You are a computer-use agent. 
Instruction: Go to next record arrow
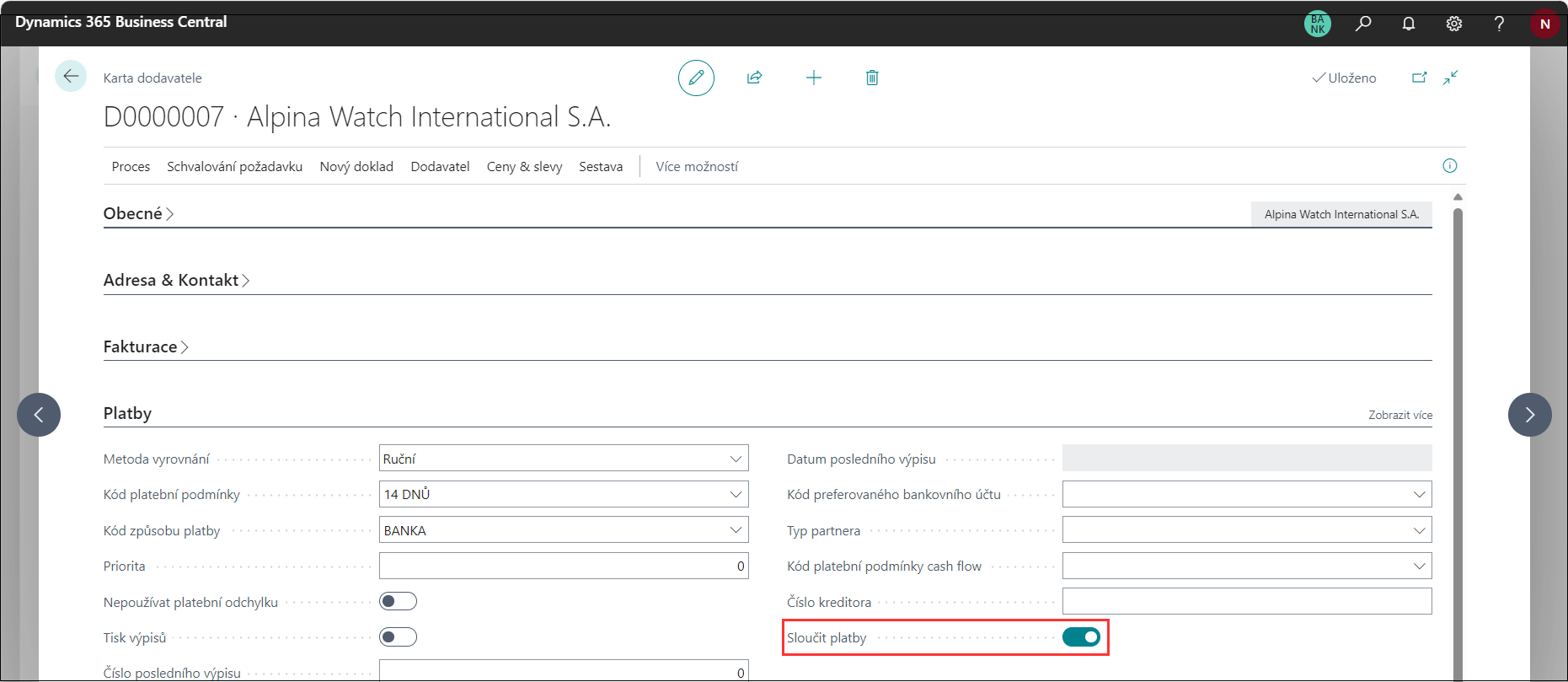(1529, 415)
